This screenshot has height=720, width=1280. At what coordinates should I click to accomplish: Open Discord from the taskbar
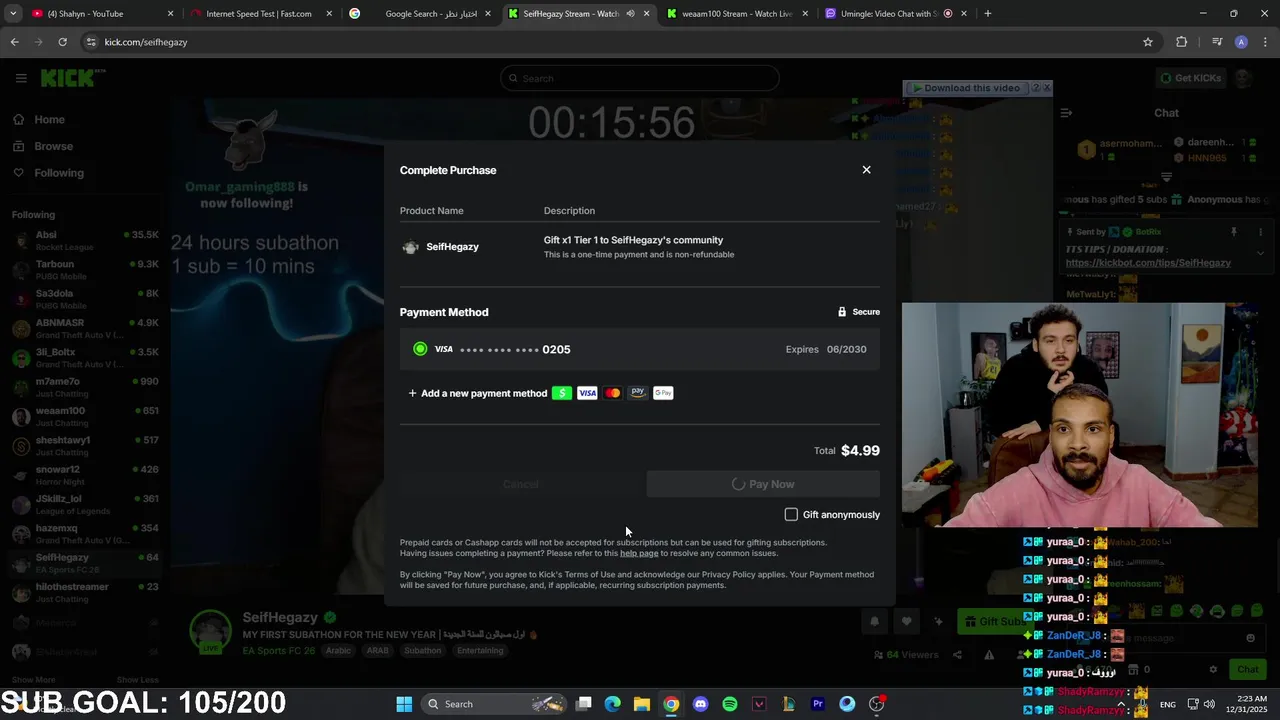700,704
